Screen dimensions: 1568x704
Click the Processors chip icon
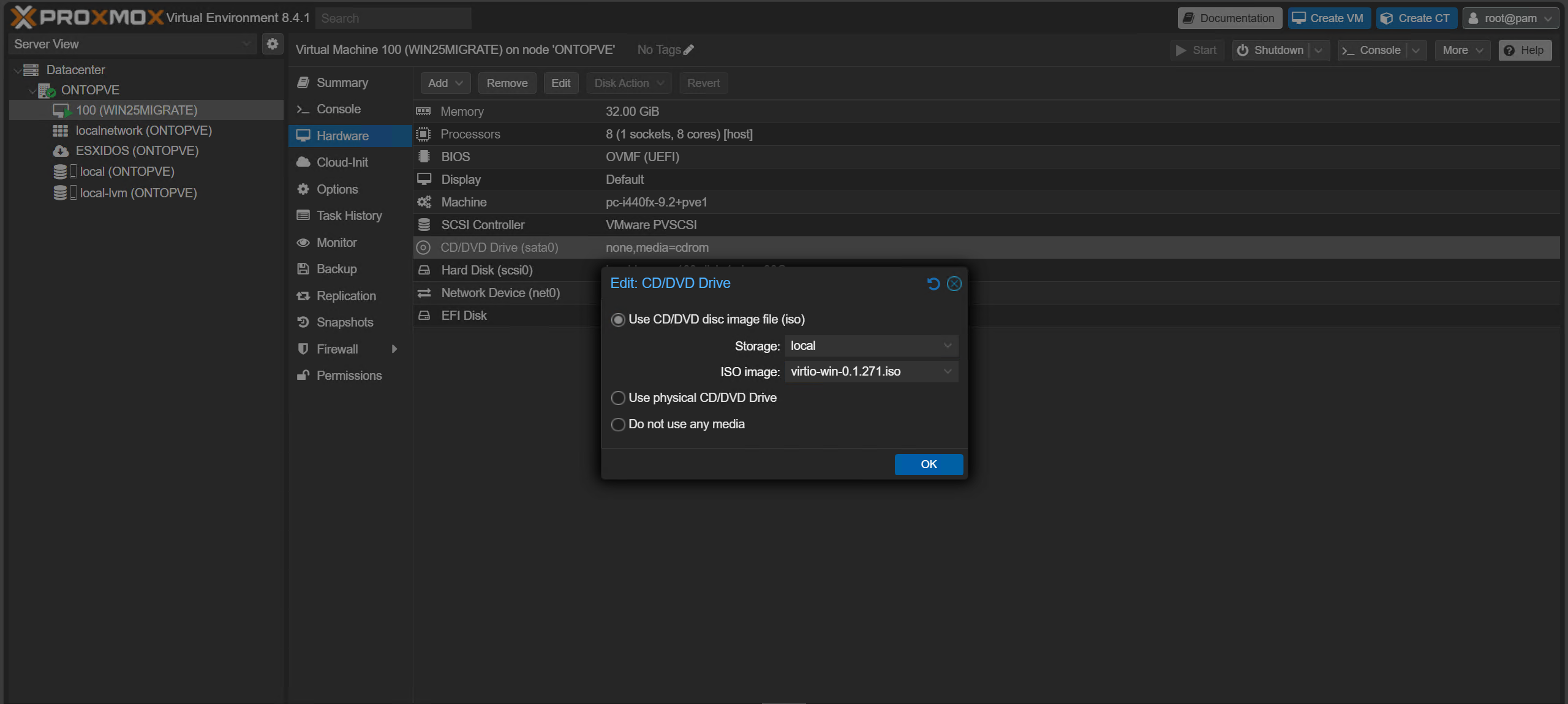(x=423, y=134)
